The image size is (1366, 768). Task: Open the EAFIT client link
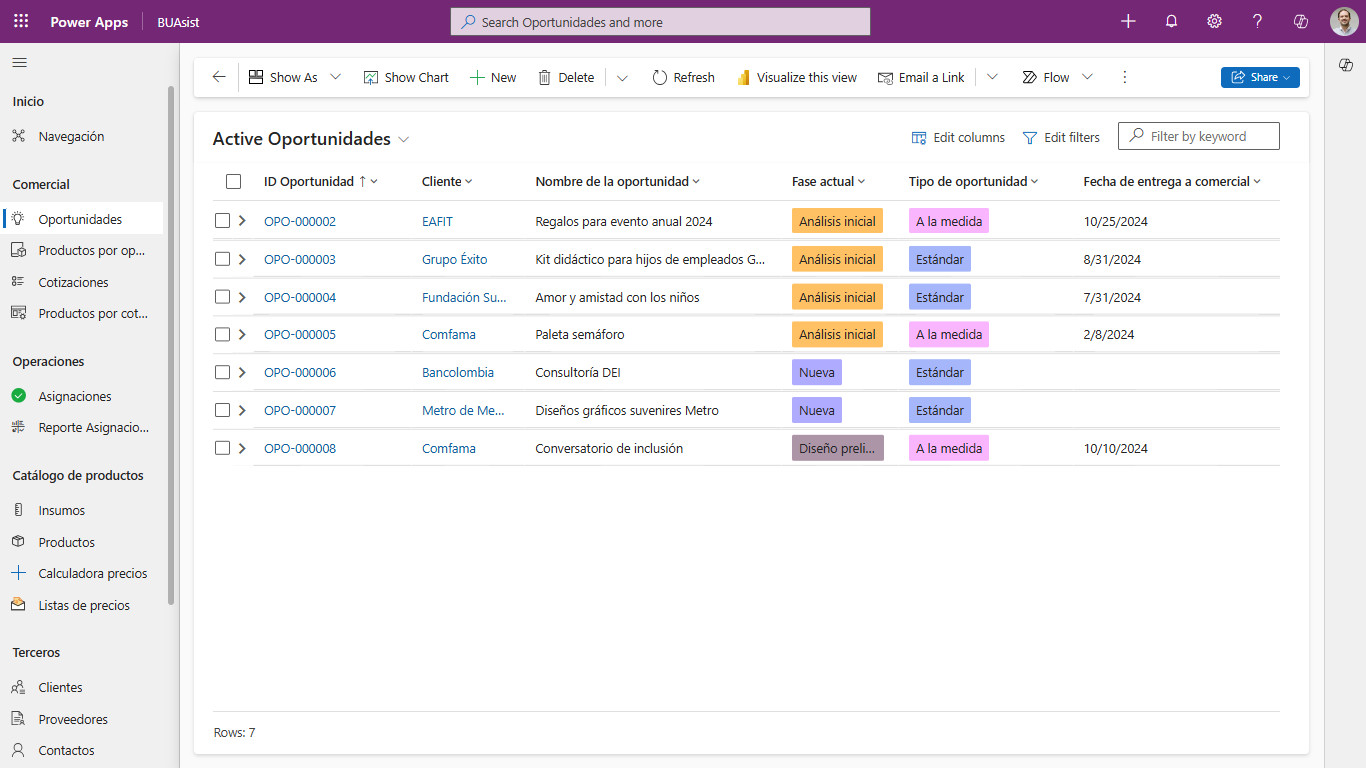pos(437,221)
